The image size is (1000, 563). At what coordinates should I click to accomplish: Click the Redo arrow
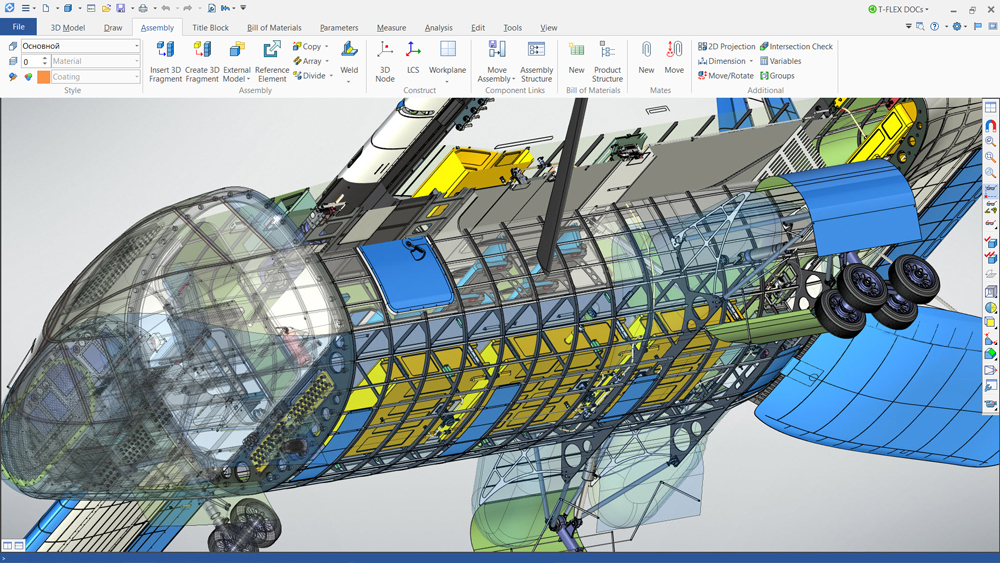pos(188,8)
